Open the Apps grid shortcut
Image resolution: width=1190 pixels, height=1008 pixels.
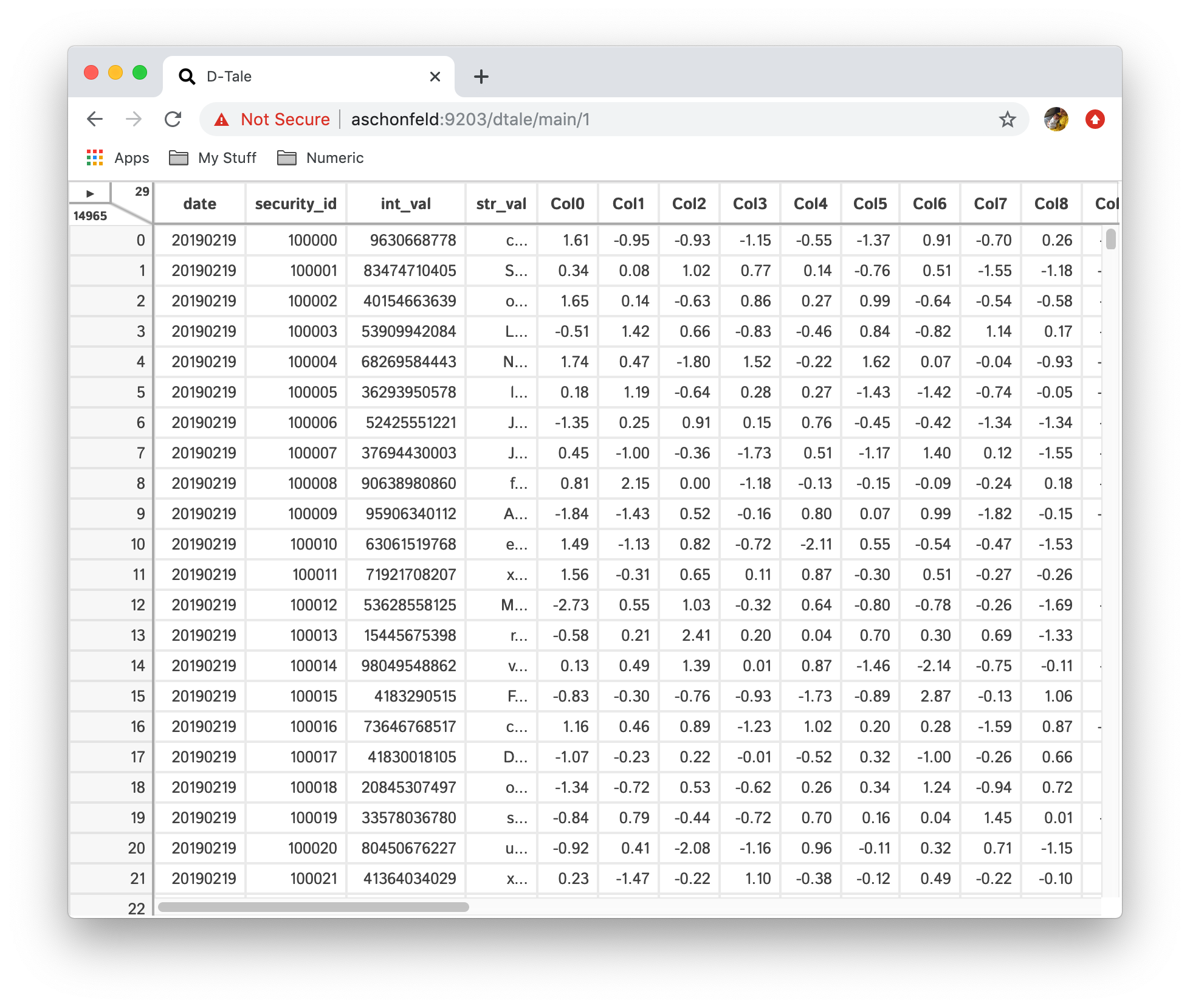click(118, 158)
